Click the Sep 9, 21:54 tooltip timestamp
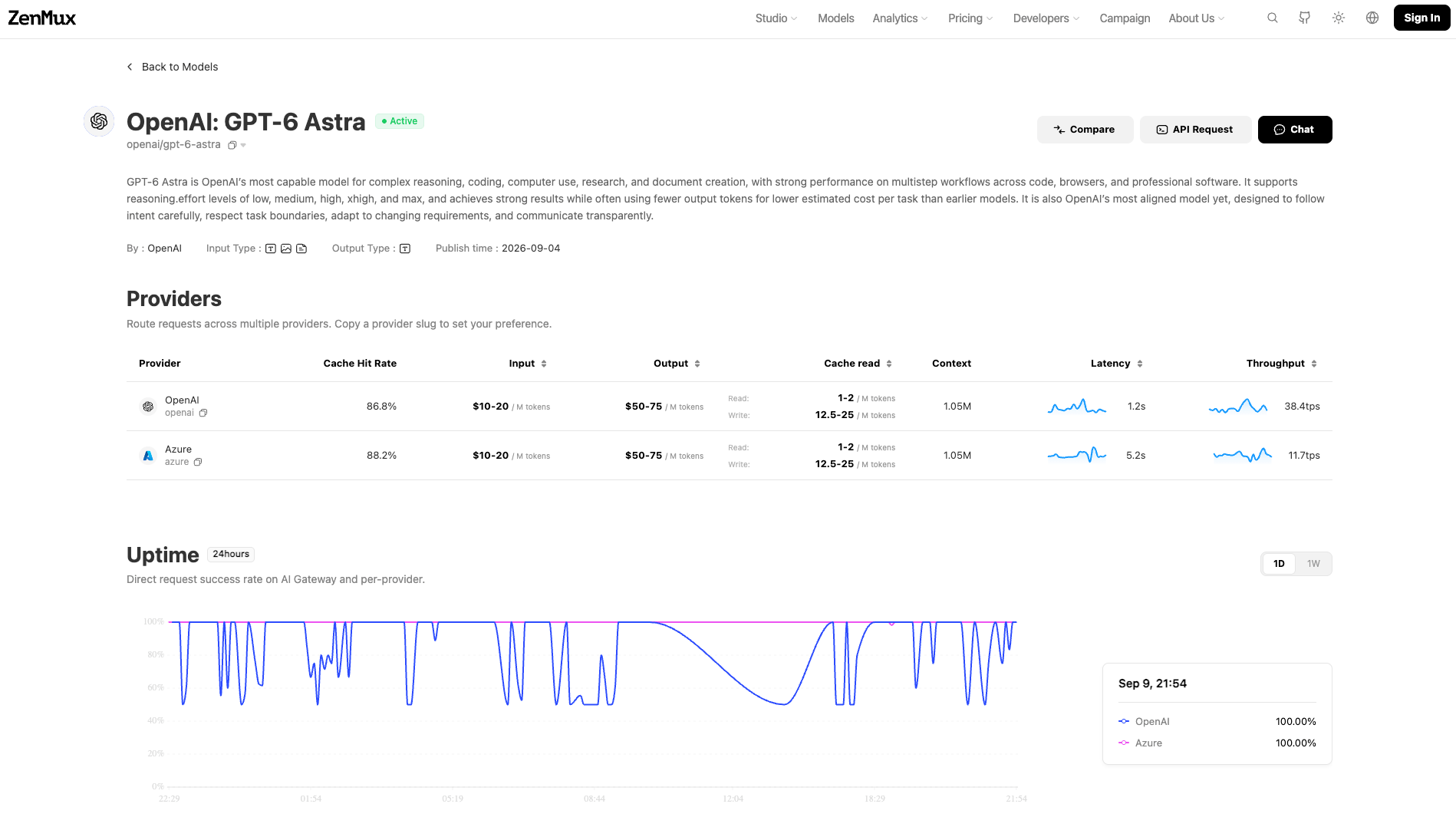This screenshot has height=817, width=1456. point(1152,684)
